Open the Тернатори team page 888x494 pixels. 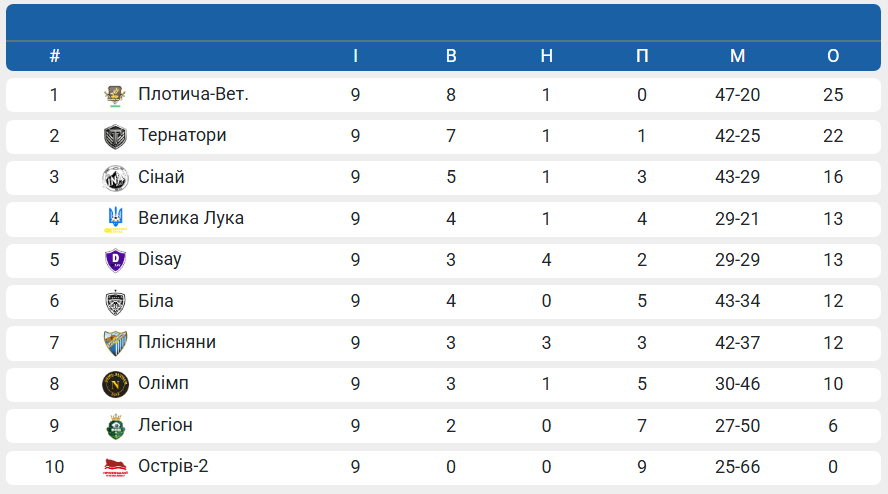pyautogui.click(x=182, y=136)
